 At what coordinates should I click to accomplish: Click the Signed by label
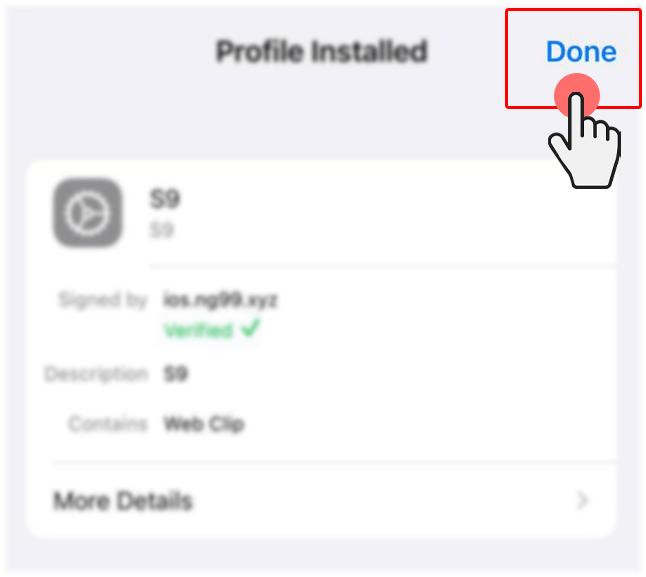103,300
